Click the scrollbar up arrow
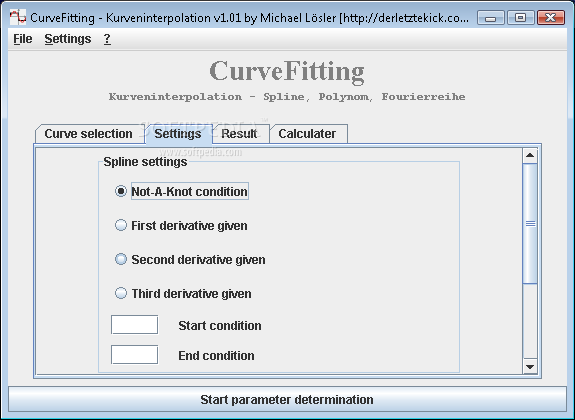Viewport: 575px width, 420px height. coord(530,156)
